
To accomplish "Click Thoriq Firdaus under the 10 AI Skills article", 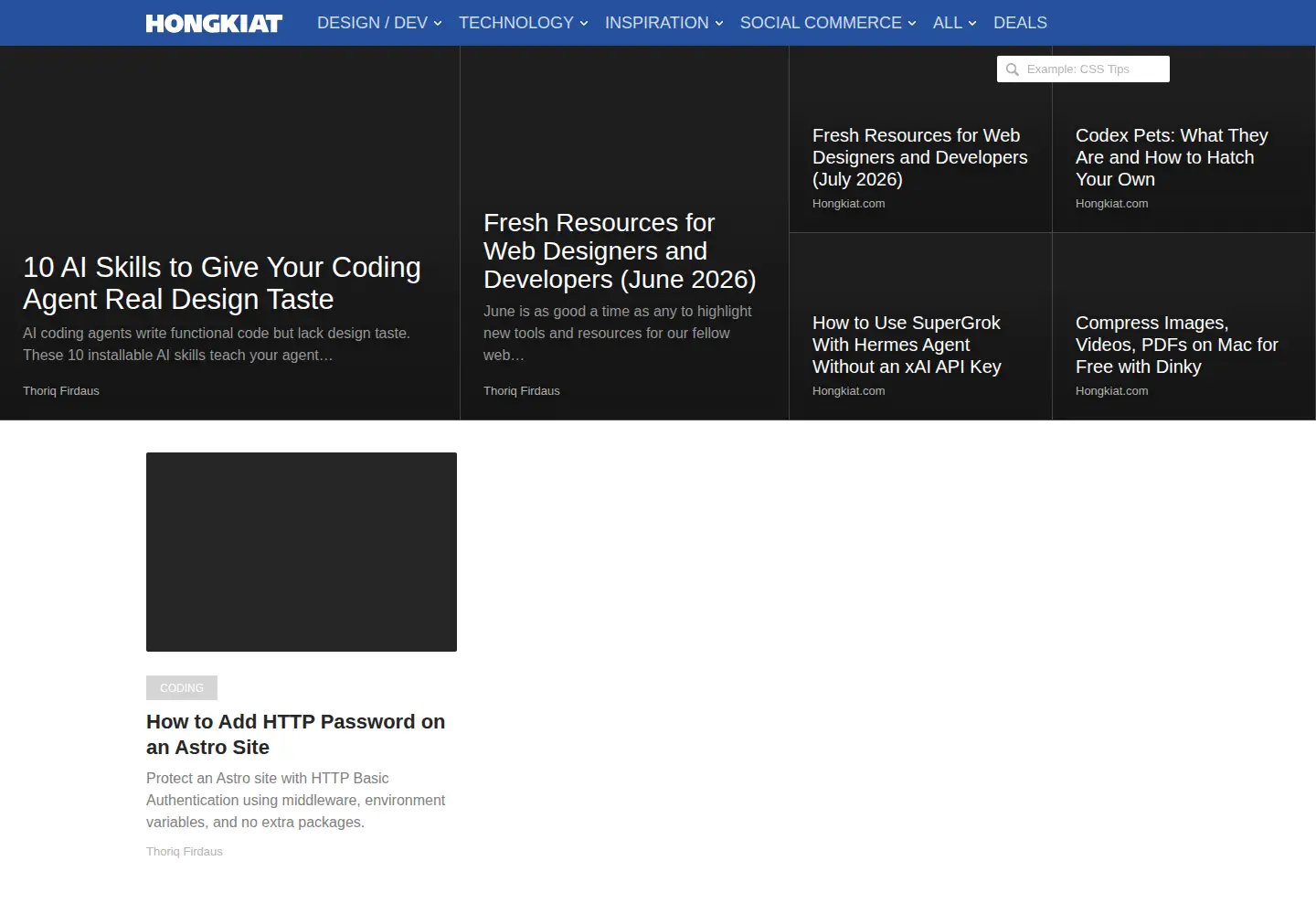I will 61,391.
